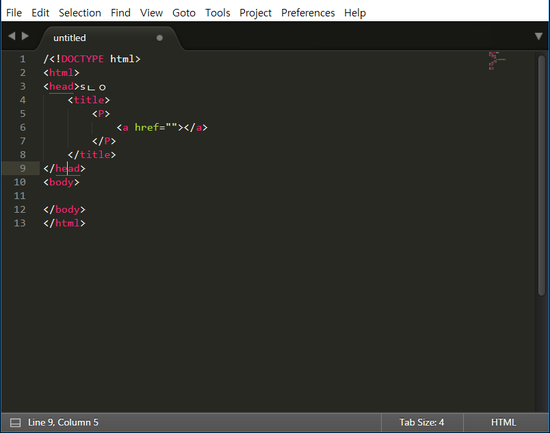
Task: Open the File menu
Action: click(14, 13)
